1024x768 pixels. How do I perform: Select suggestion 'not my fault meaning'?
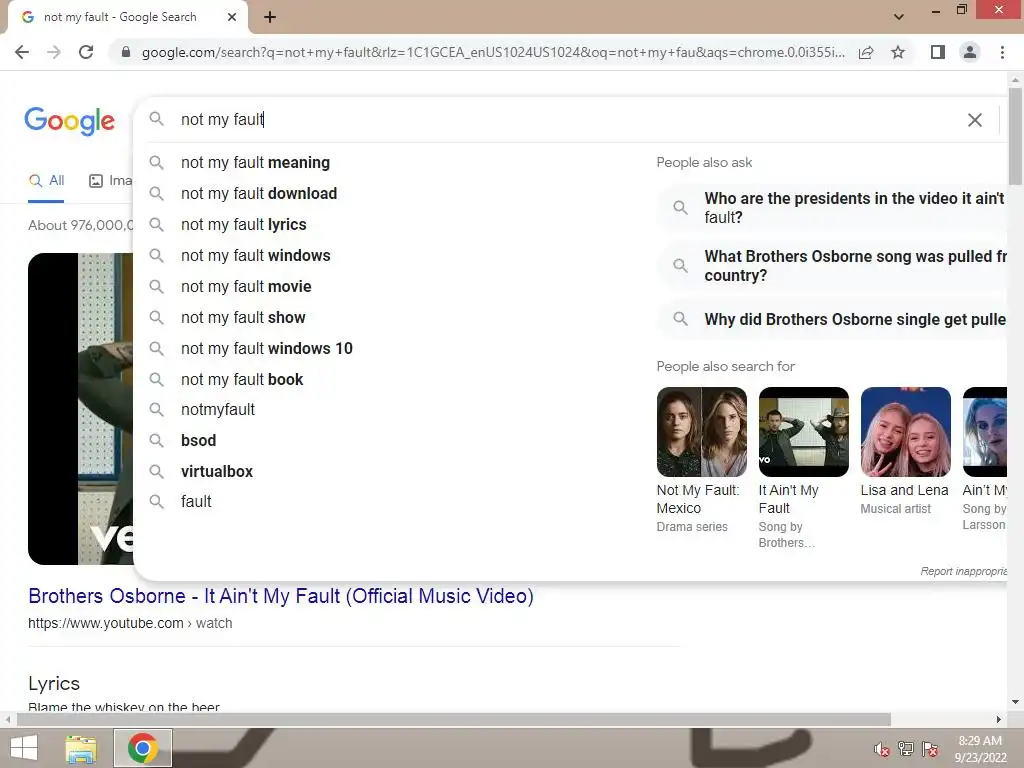(x=255, y=163)
